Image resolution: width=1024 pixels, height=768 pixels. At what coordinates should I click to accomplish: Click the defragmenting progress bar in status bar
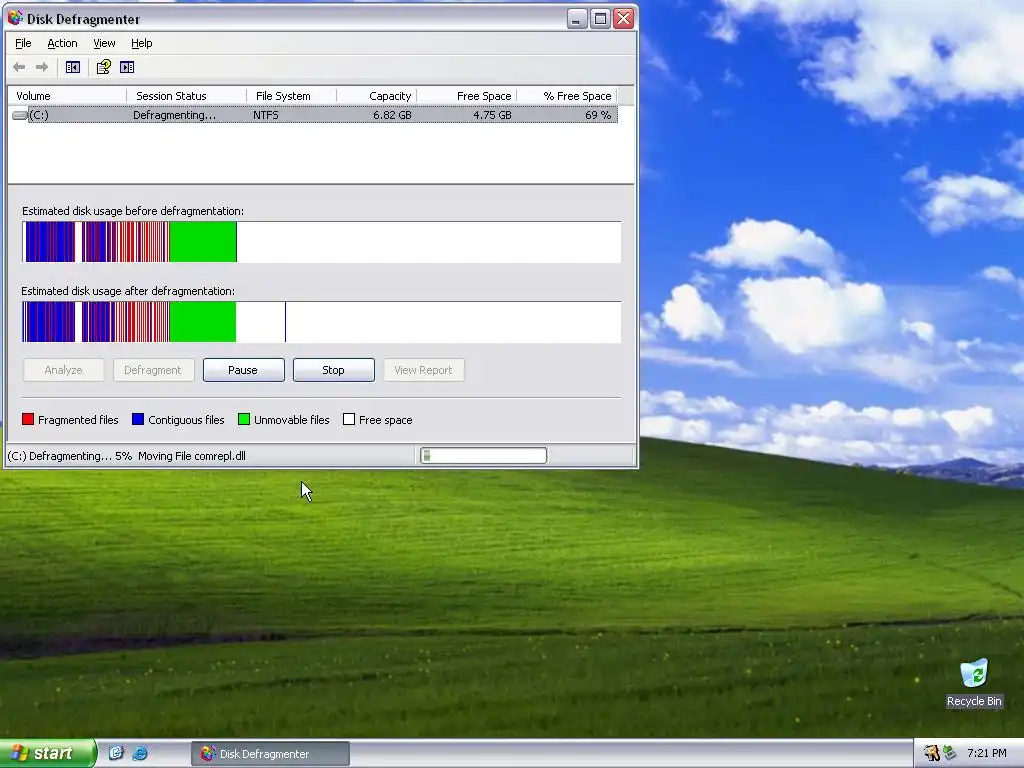tap(483, 455)
